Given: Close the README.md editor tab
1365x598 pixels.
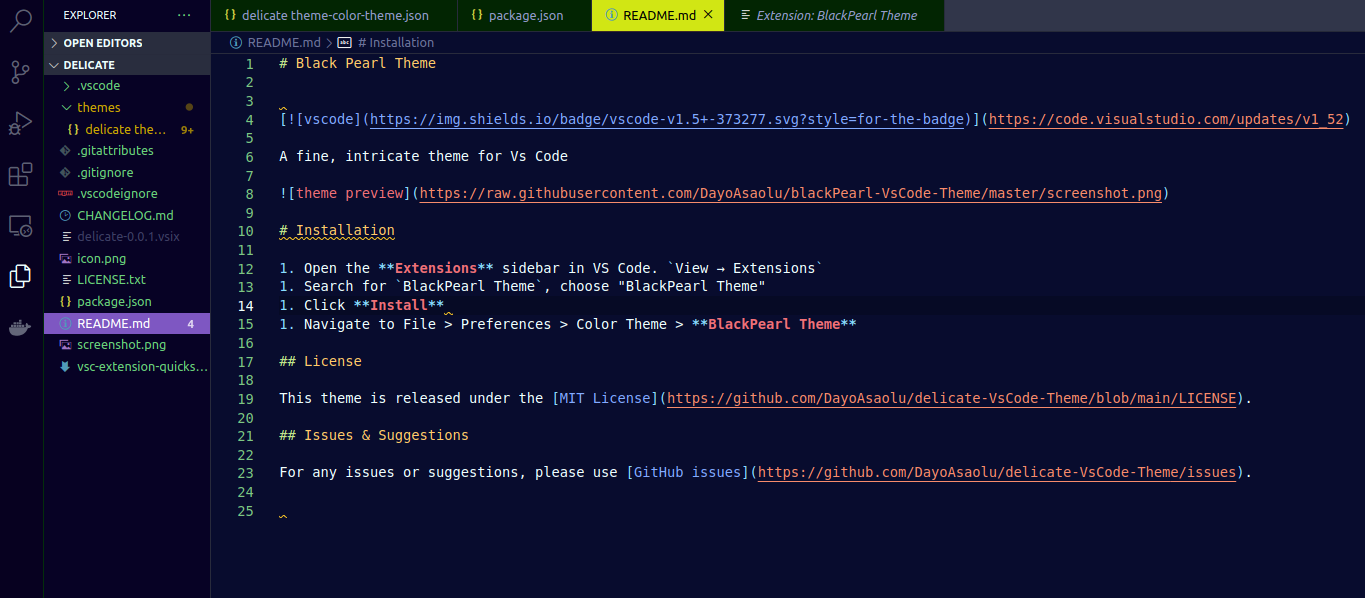Looking at the screenshot, I should point(709,15).
